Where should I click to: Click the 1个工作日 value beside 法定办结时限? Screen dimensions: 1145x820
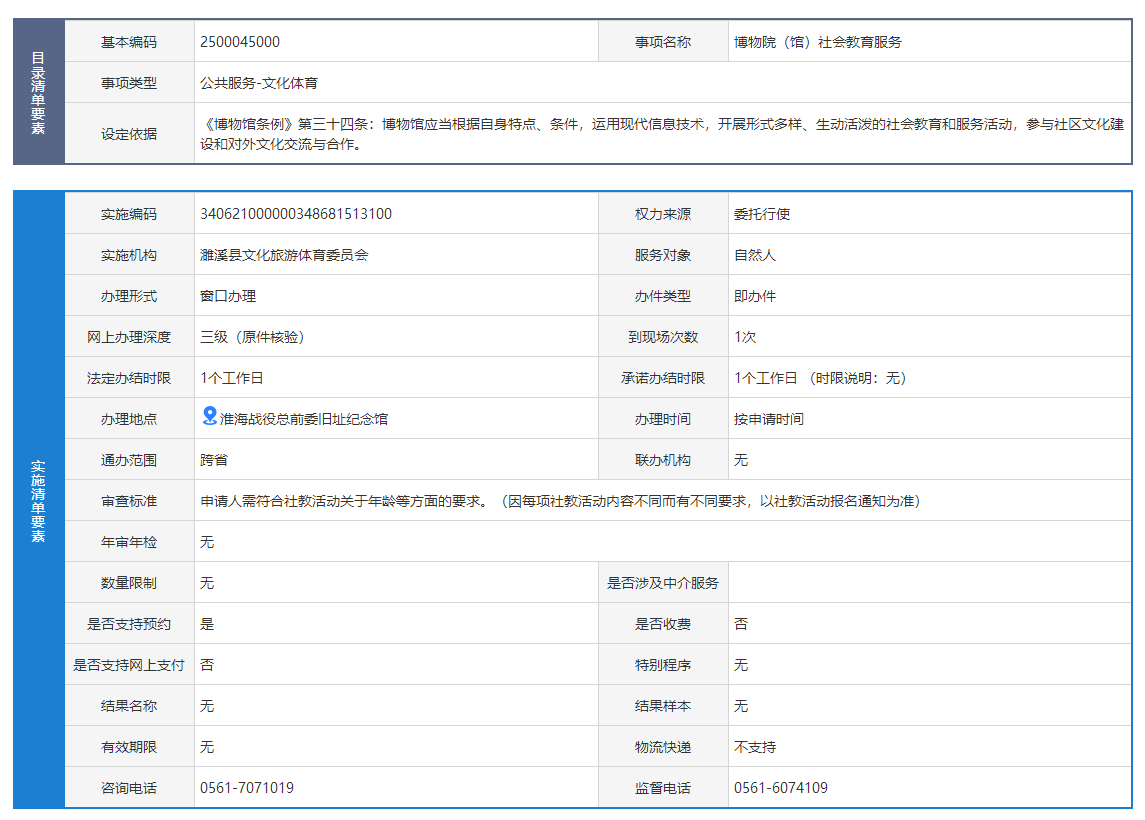232,378
